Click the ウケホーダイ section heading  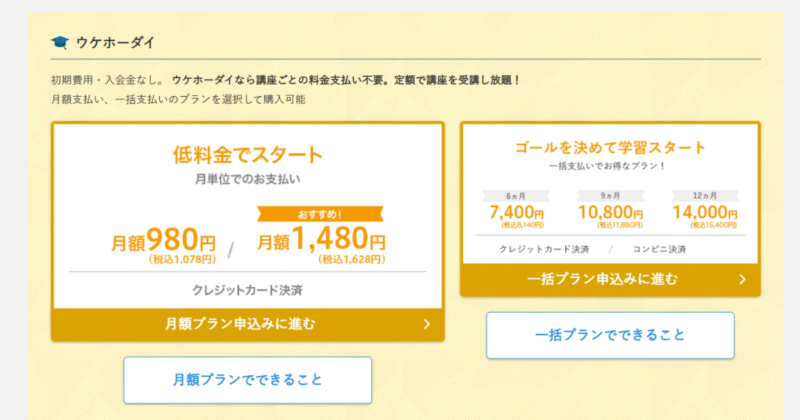[115, 42]
